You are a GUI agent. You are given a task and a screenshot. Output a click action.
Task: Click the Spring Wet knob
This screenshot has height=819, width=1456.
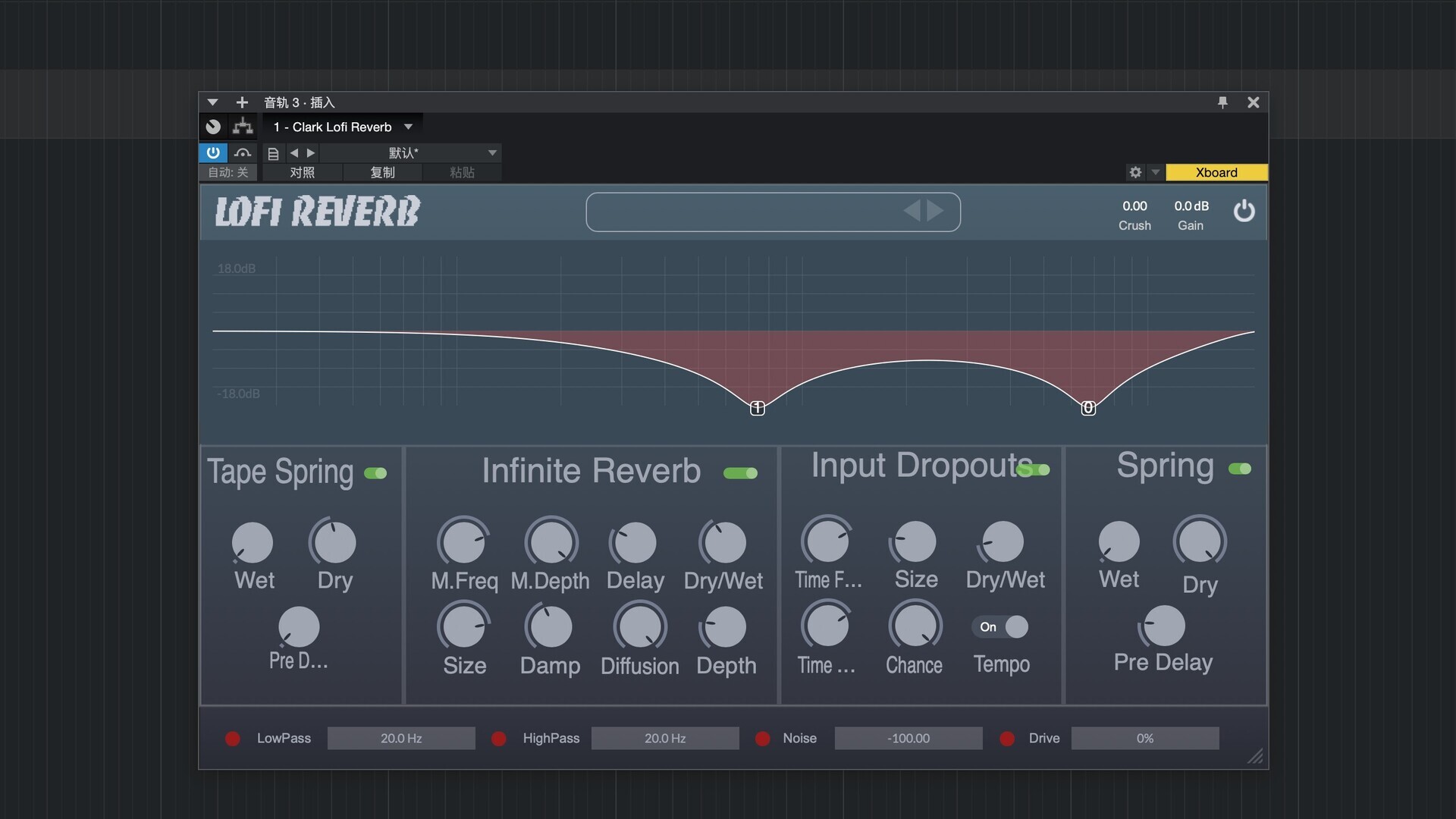[1119, 541]
